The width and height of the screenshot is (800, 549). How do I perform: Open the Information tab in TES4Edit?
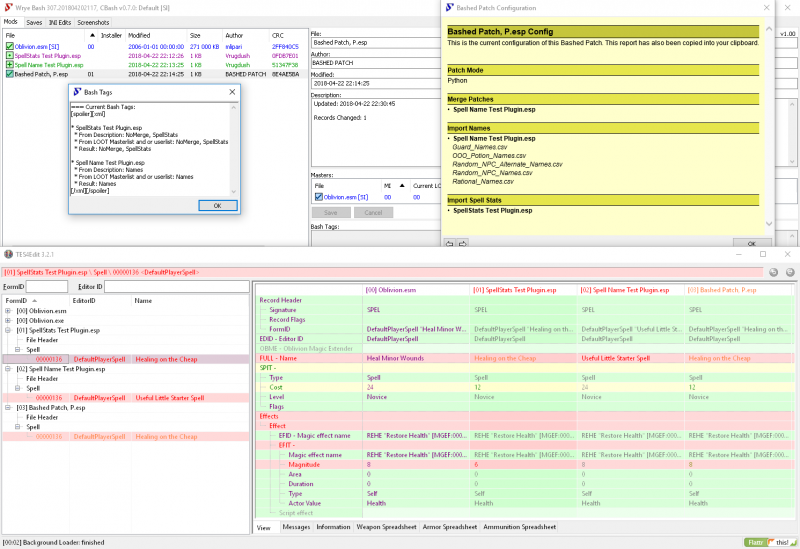point(333,527)
